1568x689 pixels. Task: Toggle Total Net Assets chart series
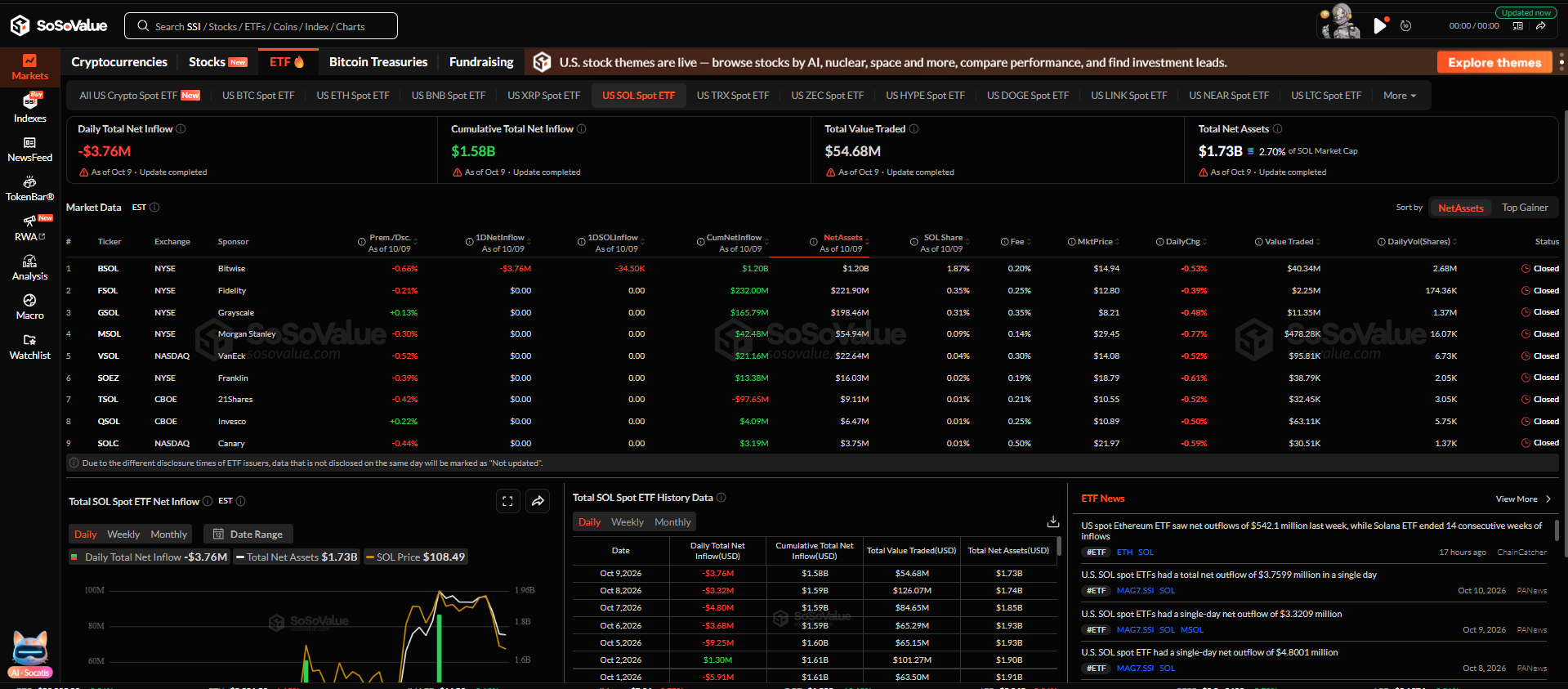(x=297, y=557)
